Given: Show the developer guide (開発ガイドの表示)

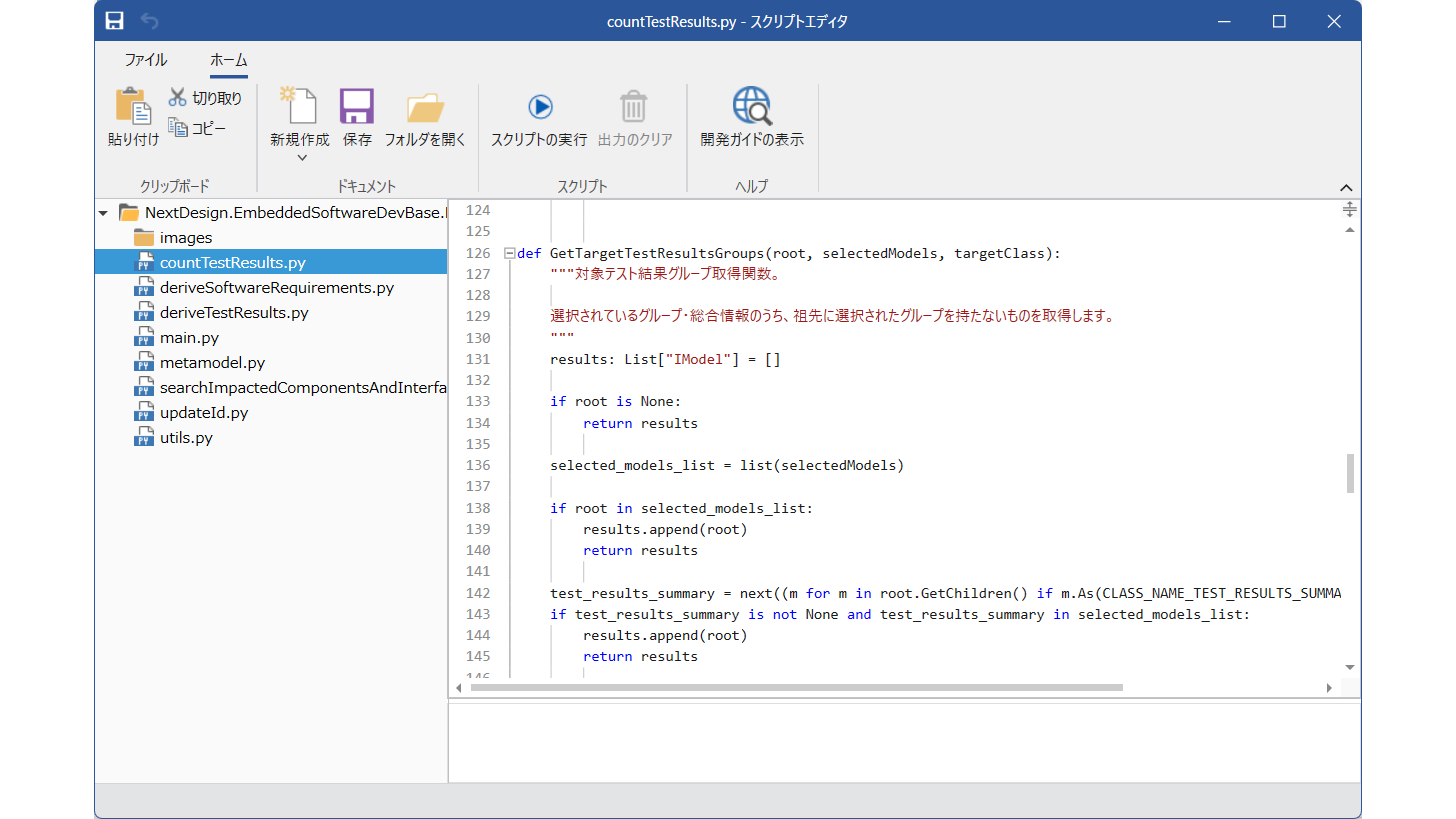Looking at the screenshot, I should tap(751, 106).
